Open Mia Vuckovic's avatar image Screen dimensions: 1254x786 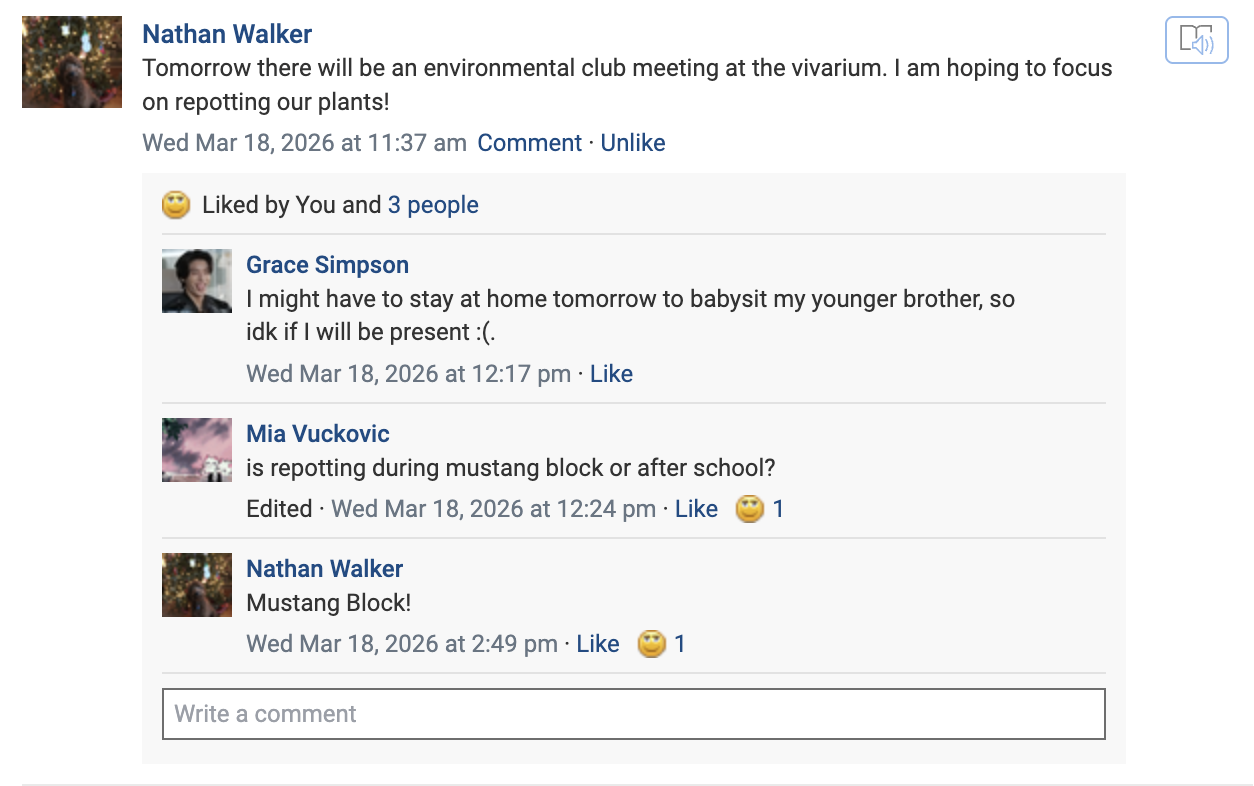pyautogui.click(x=197, y=450)
